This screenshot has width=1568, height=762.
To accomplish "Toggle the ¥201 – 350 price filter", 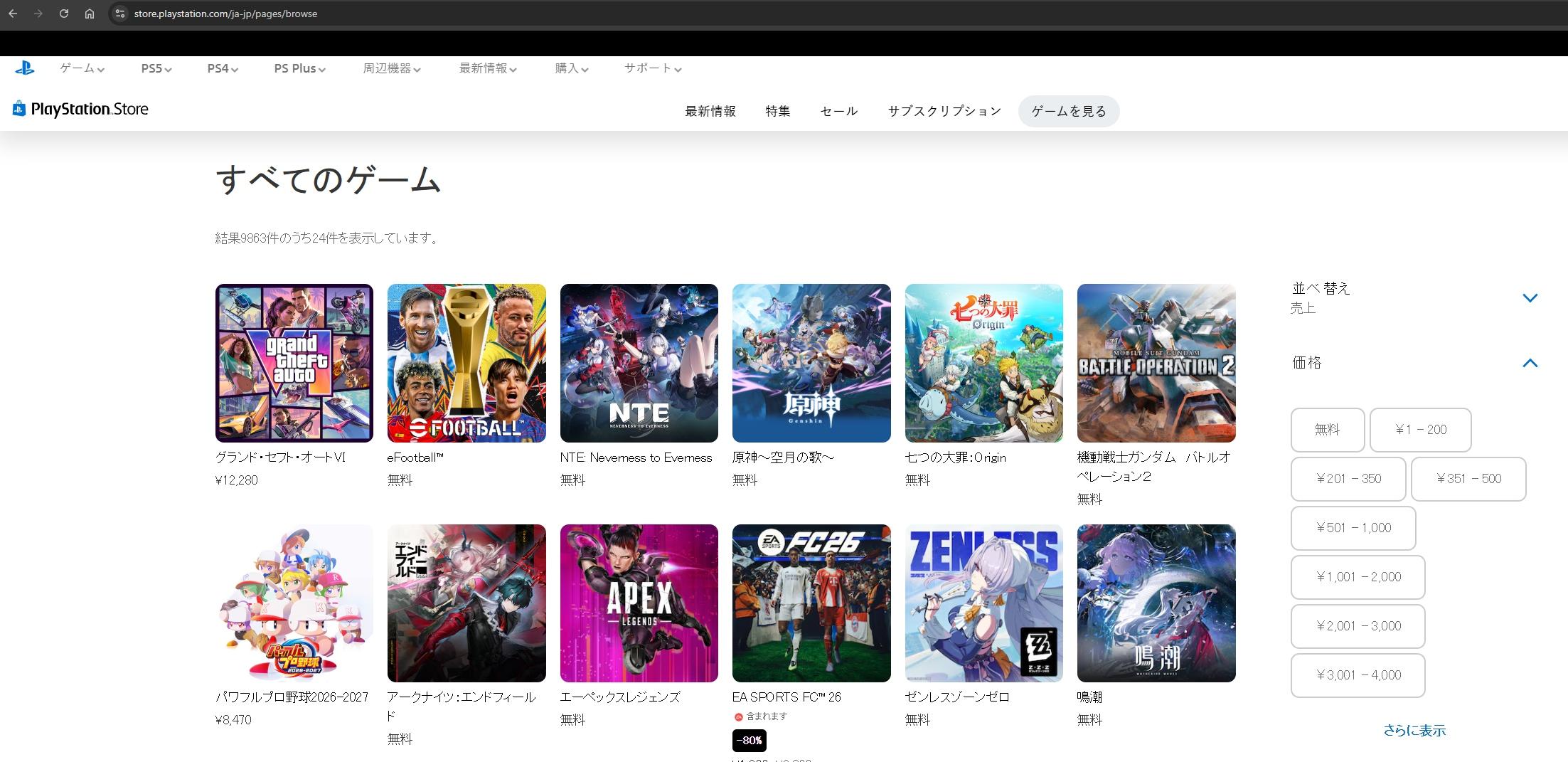I will pyautogui.click(x=1348, y=479).
